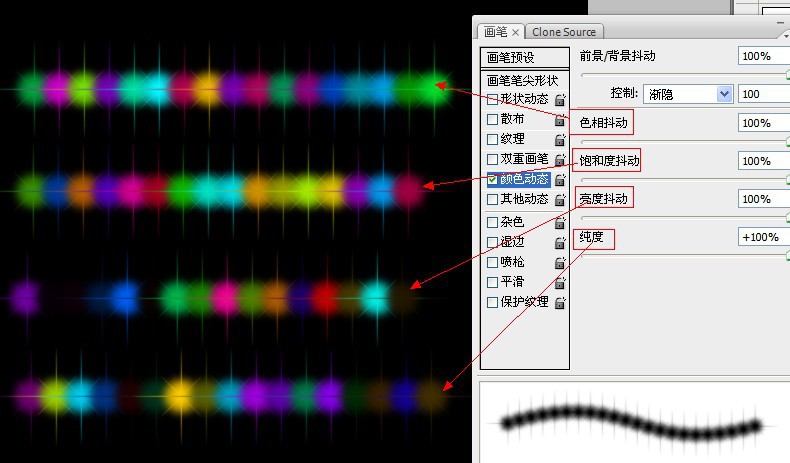
Task: Enable 喷枪 checkbox
Action: [x=492, y=262]
